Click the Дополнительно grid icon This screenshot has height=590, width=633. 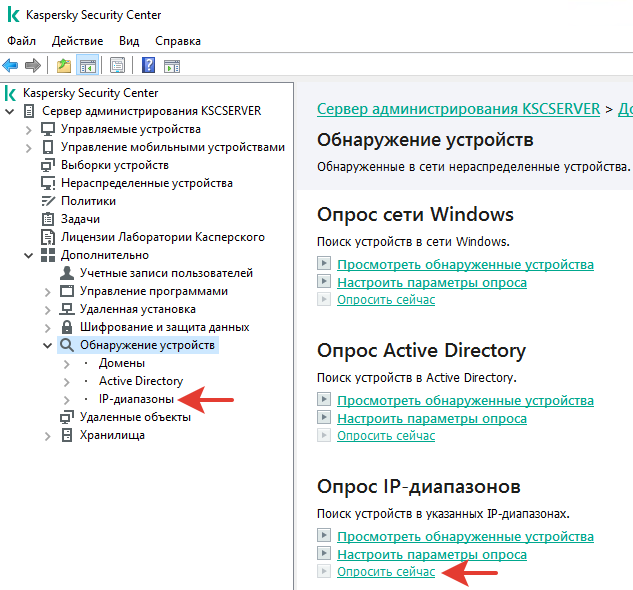point(48,255)
